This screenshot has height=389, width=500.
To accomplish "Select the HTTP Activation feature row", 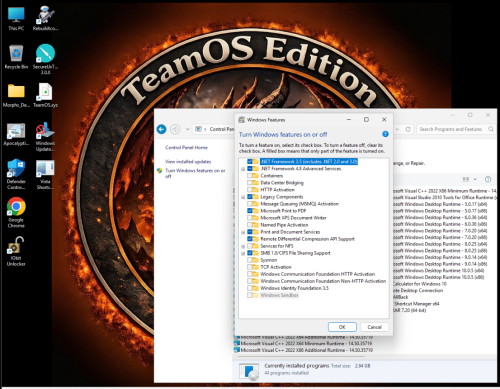I will click(x=277, y=190).
